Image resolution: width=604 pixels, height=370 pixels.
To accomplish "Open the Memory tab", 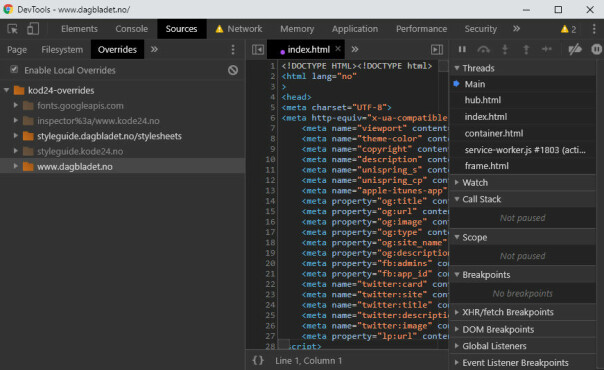I will 297,29.
